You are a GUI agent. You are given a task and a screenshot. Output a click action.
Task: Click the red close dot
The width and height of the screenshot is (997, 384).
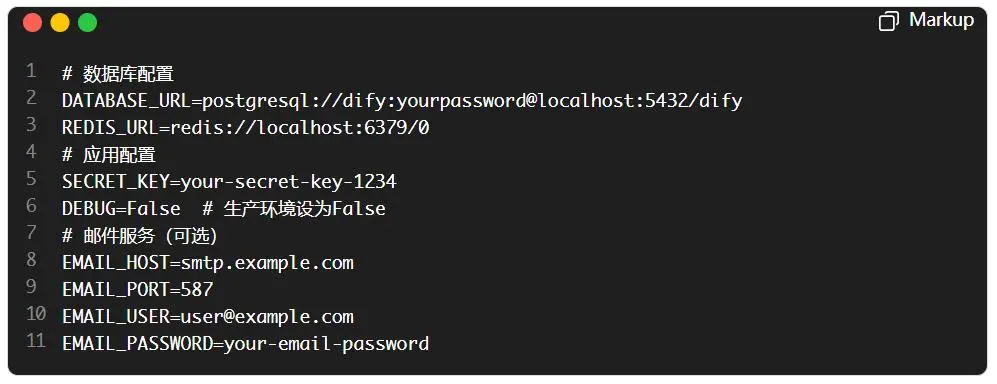[32, 23]
